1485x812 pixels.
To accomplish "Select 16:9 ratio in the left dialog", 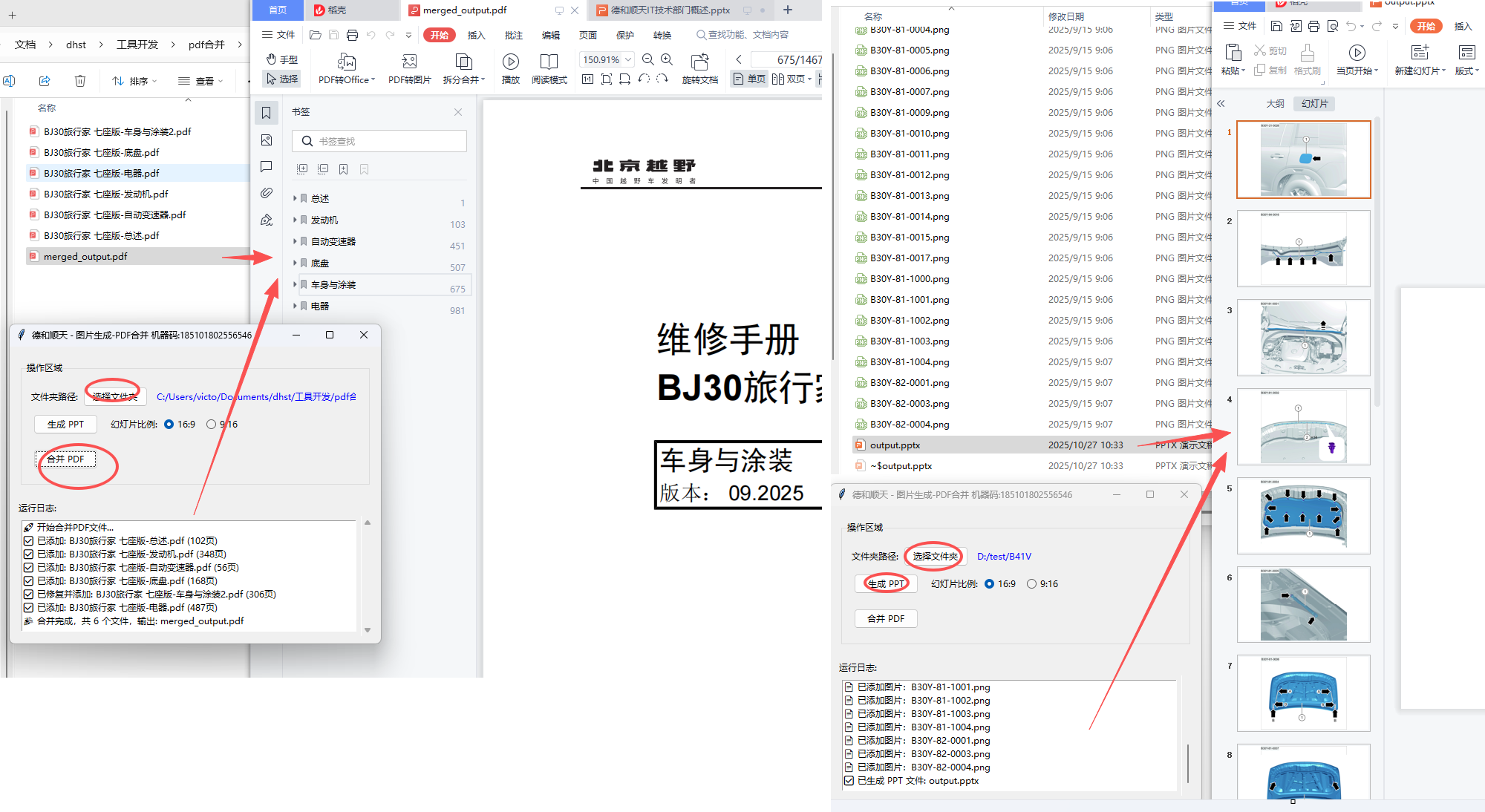I will coord(169,425).
